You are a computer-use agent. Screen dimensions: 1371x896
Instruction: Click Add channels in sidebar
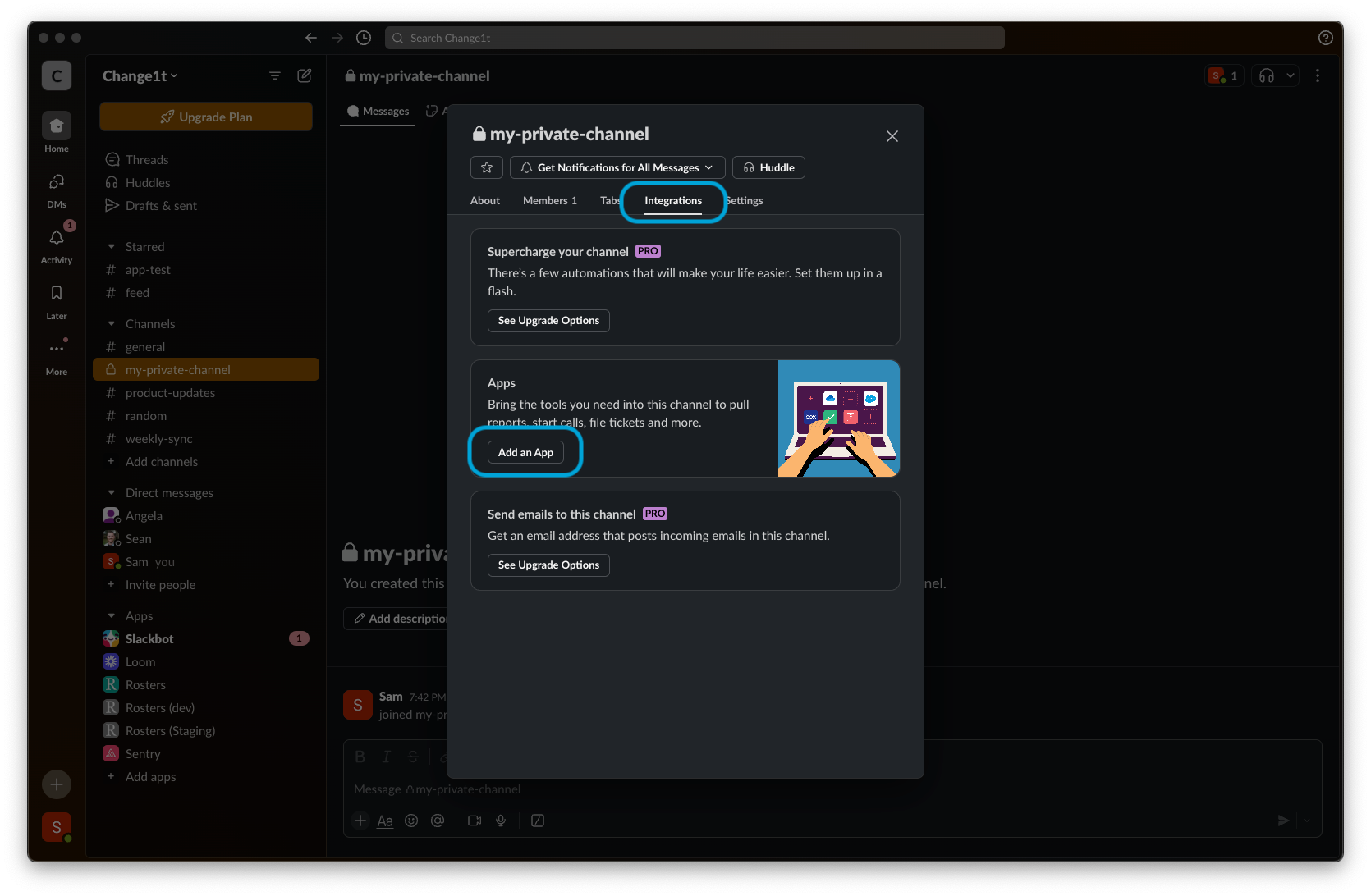click(206, 461)
